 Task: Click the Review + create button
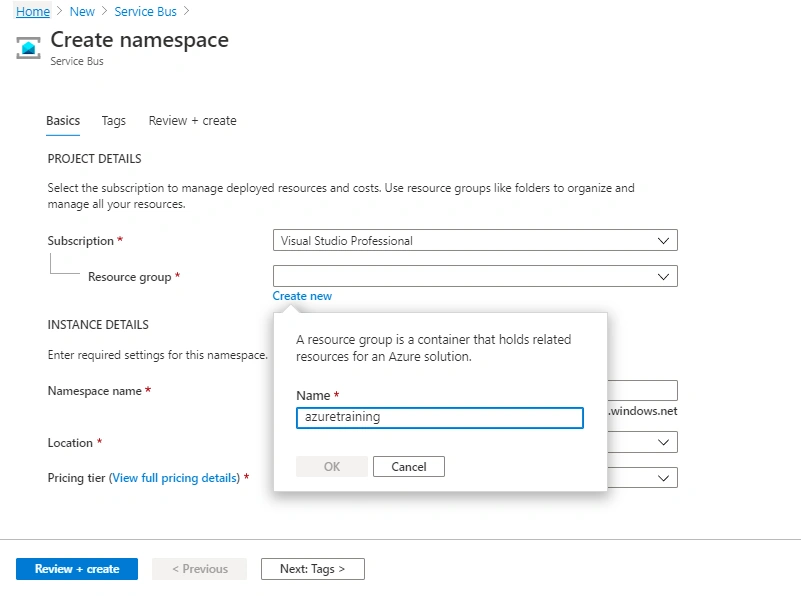(77, 569)
